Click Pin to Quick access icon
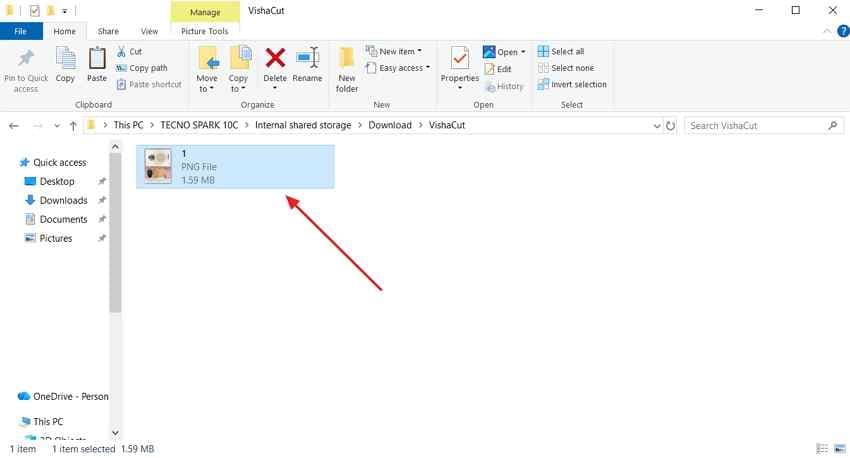The width and height of the screenshot is (850, 458). [25, 59]
